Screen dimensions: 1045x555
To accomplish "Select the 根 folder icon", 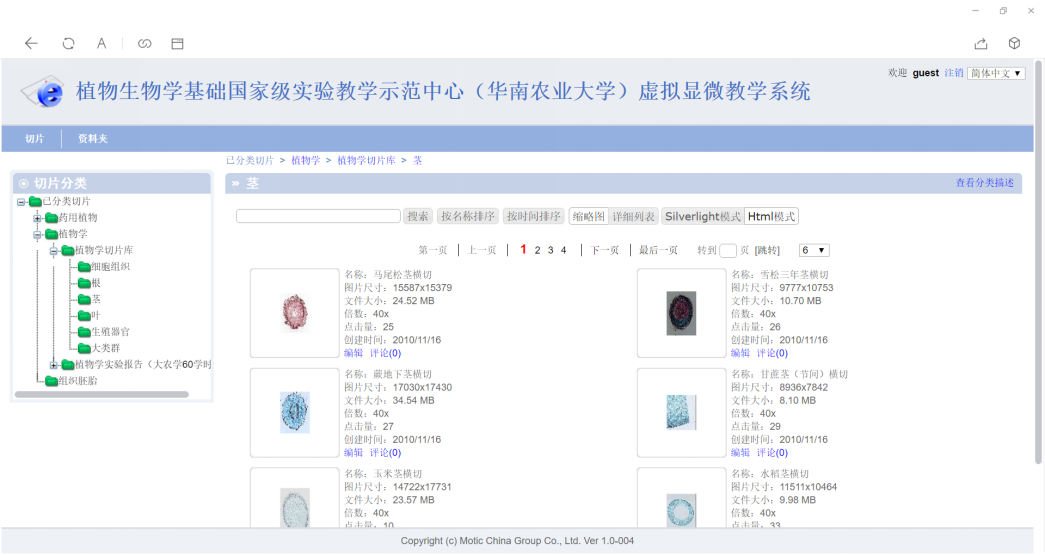I will [83, 283].
